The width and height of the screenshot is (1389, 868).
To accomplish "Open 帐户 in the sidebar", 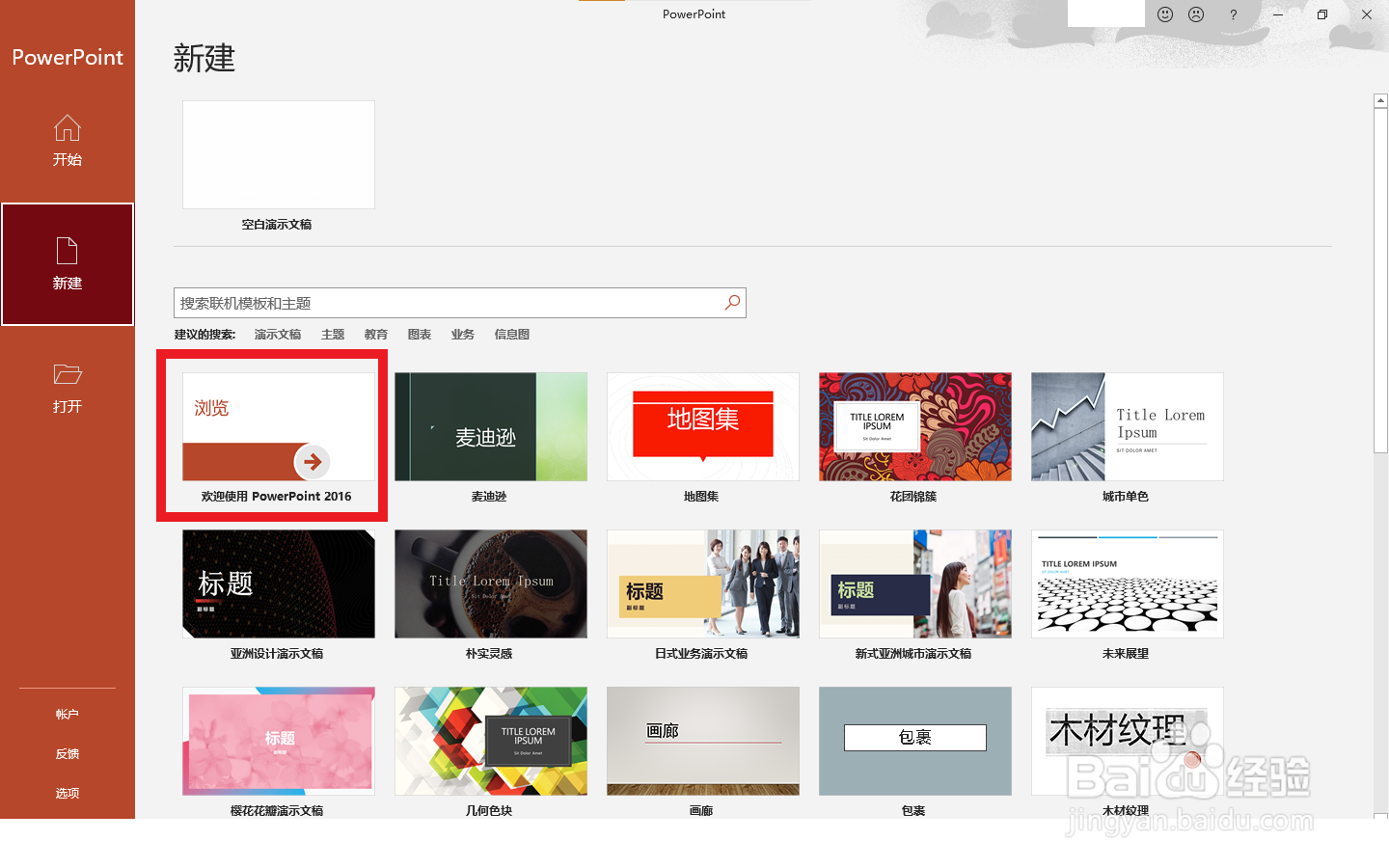I will coord(68,715).
